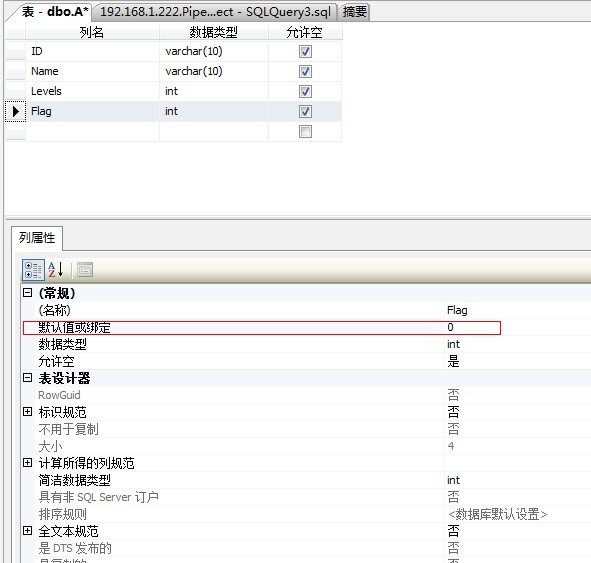
Task: Click the 列名 column header
Action: click(92, 32)
